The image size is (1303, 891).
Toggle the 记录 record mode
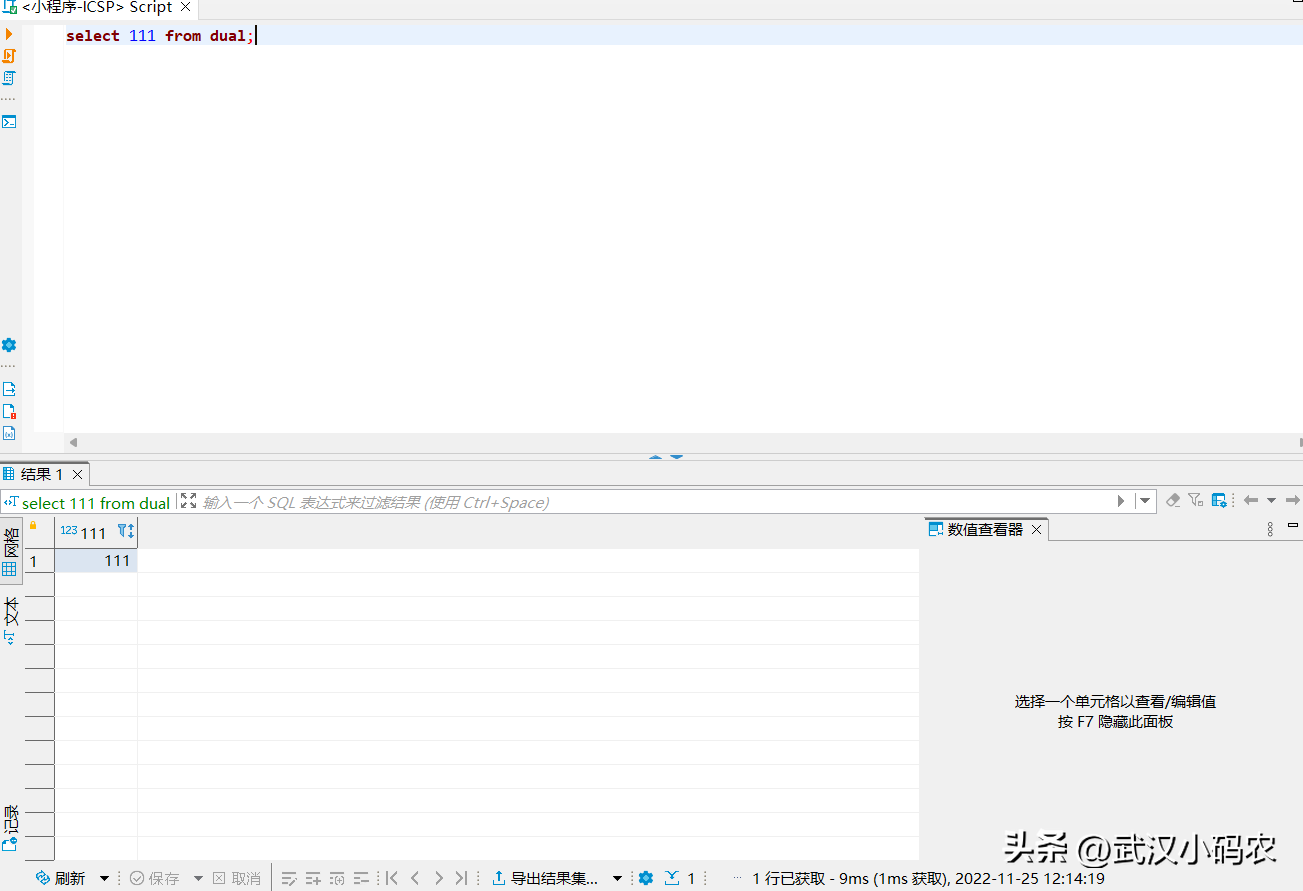coord(10,828)
